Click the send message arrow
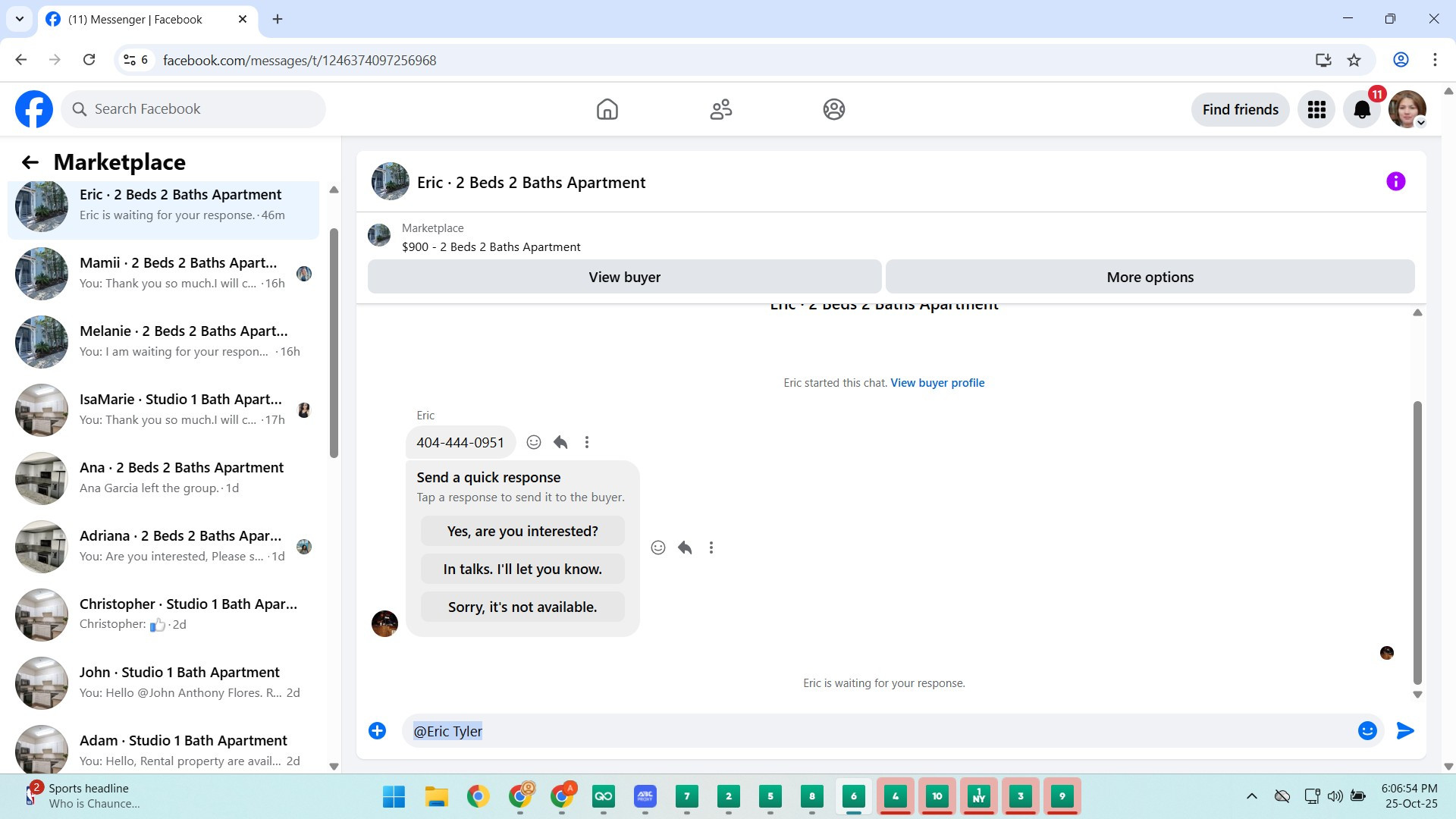 point(1404,730)
